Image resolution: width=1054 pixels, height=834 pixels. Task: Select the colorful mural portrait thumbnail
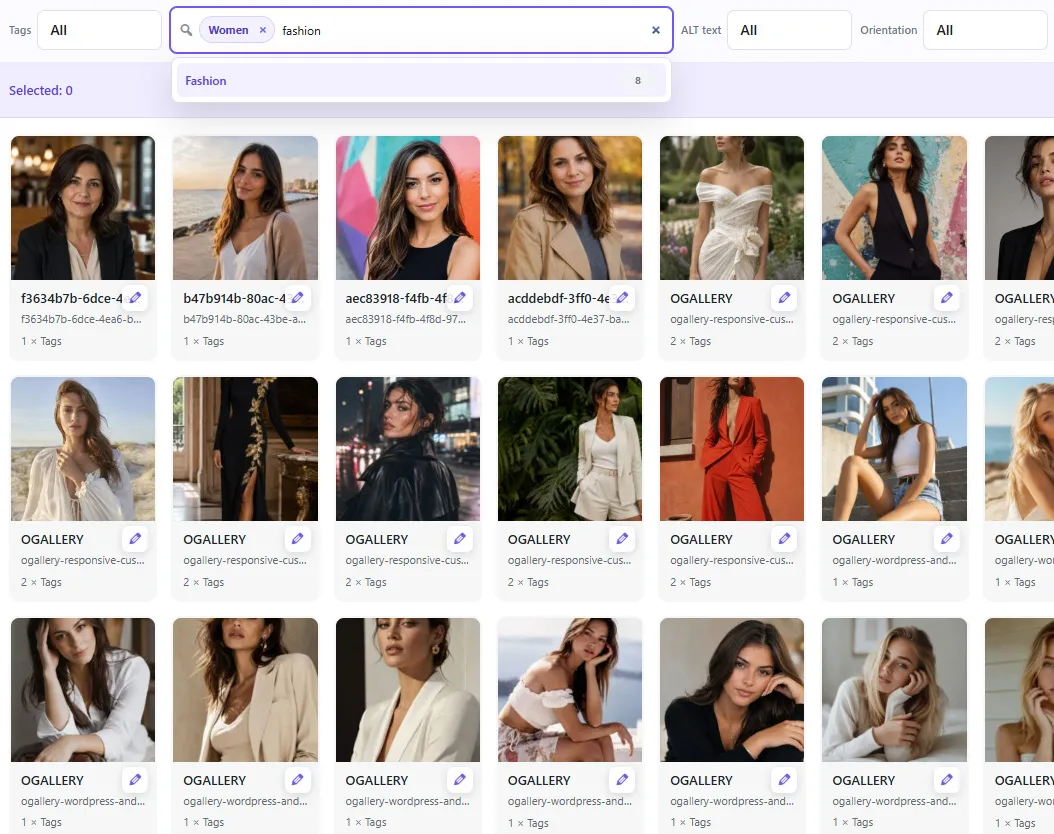tap(407, 208)
